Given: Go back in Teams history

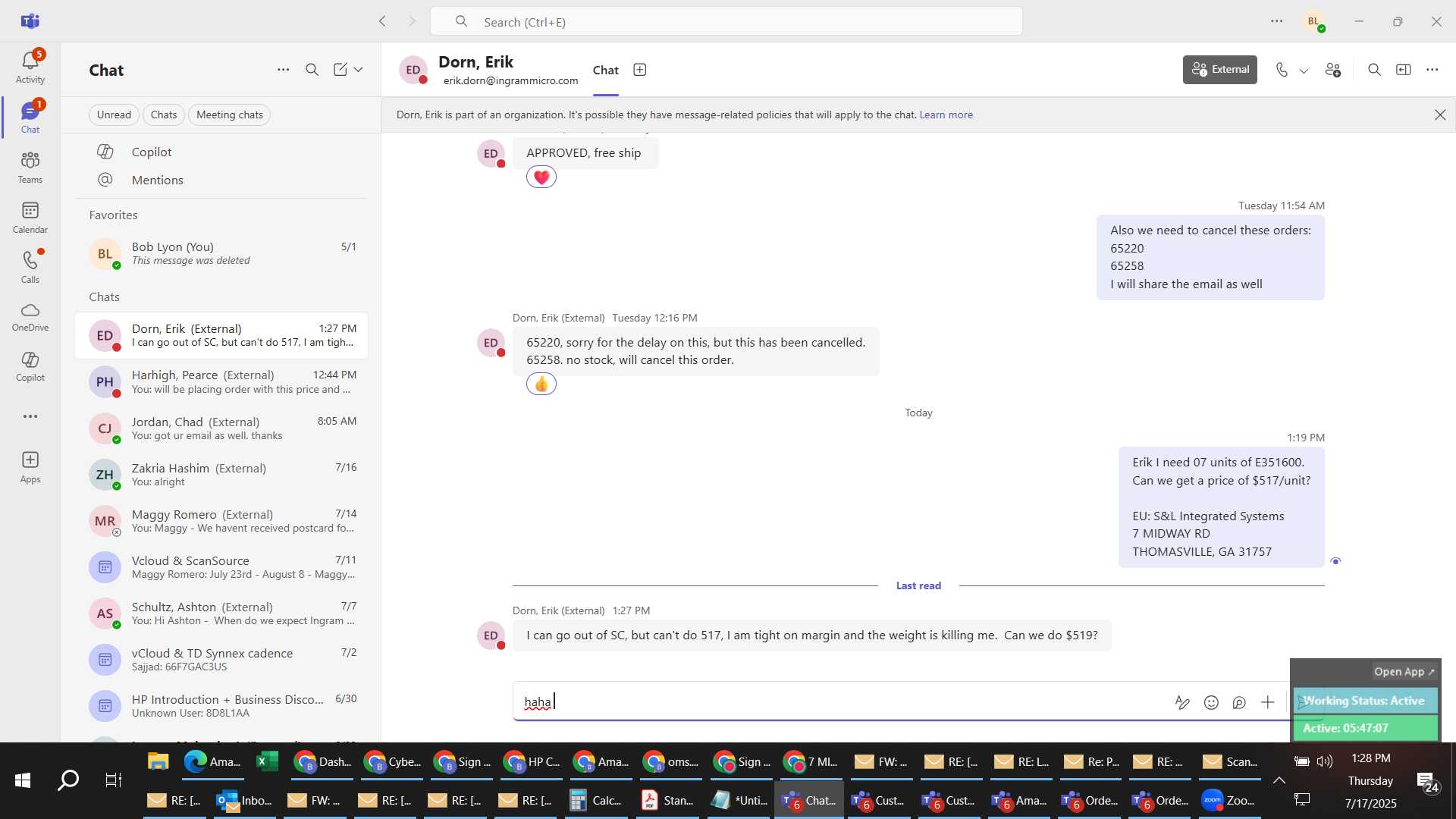Looking at the screenshot, I should click(383, 21).
